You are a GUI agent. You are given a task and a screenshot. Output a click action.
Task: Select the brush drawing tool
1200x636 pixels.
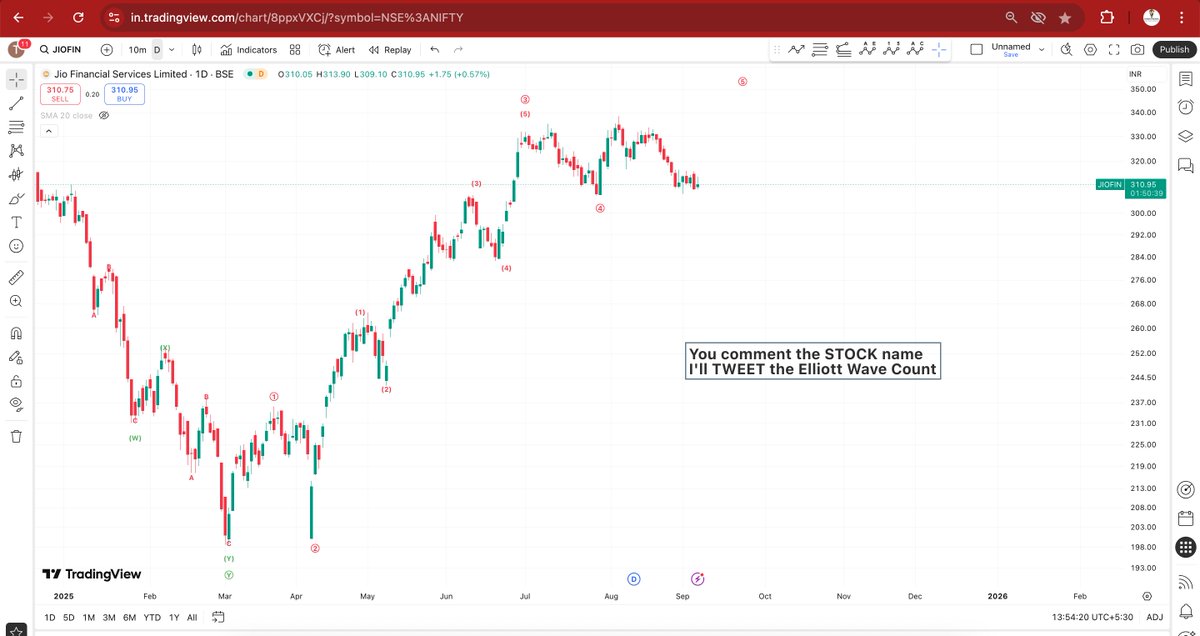16,198
